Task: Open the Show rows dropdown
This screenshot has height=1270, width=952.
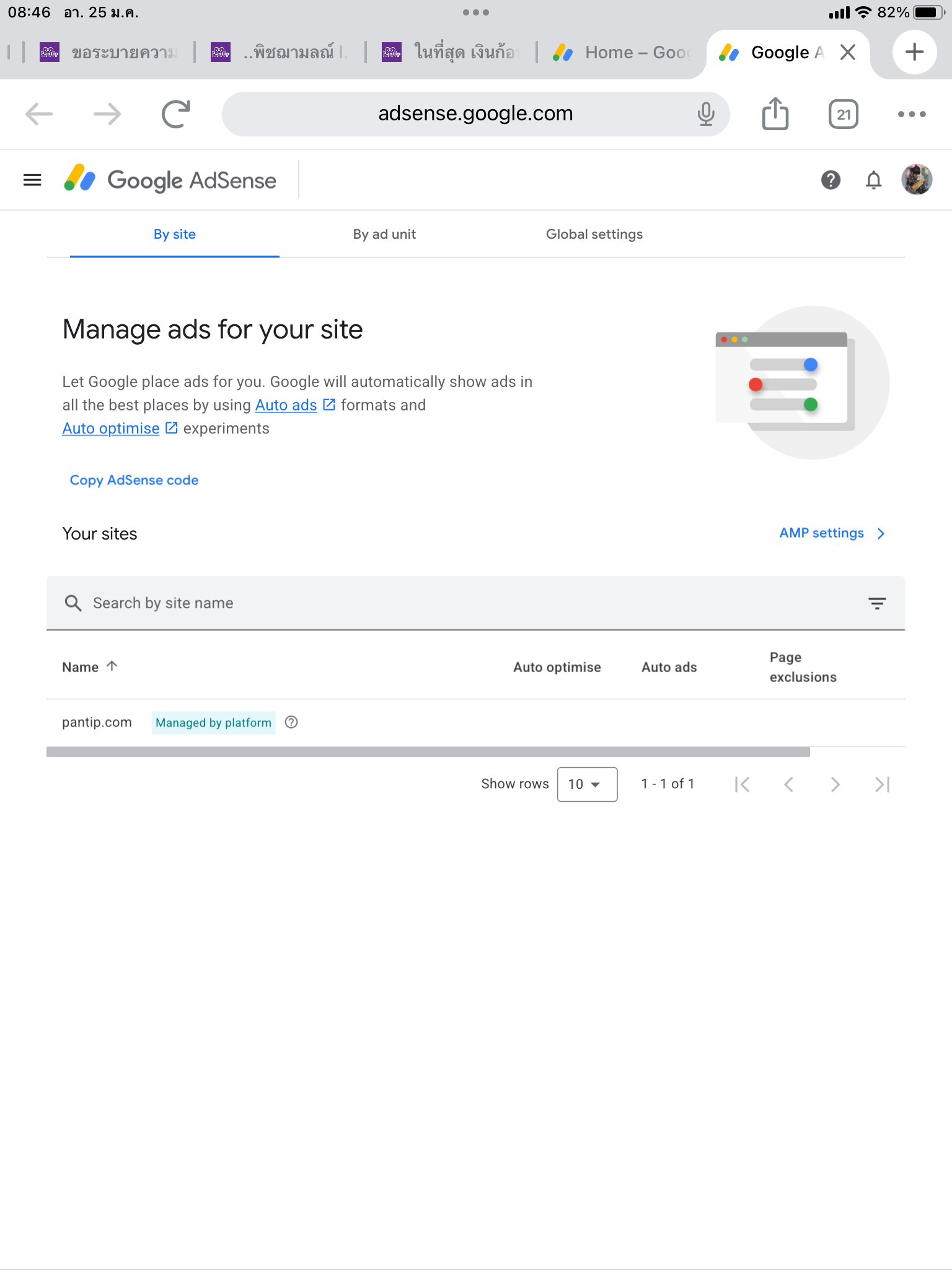Action: click(x=586, y=784)
